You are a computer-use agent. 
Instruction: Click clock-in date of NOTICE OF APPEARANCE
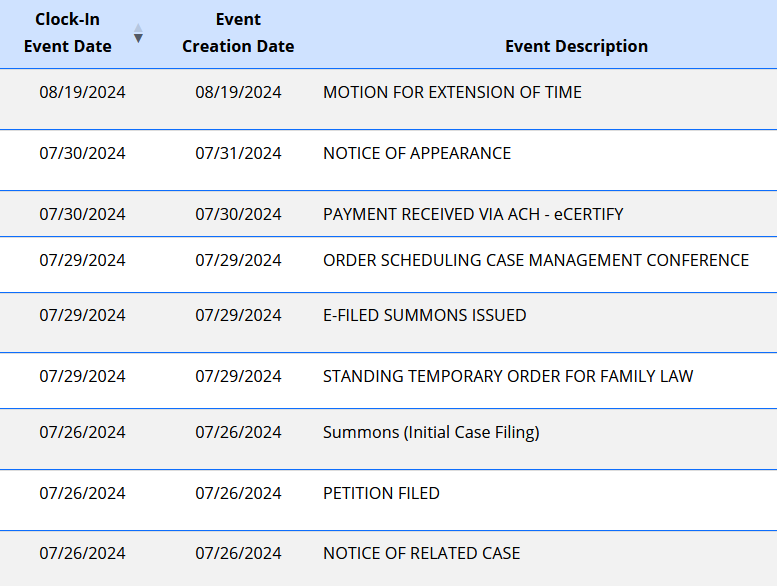coord(83,154)
